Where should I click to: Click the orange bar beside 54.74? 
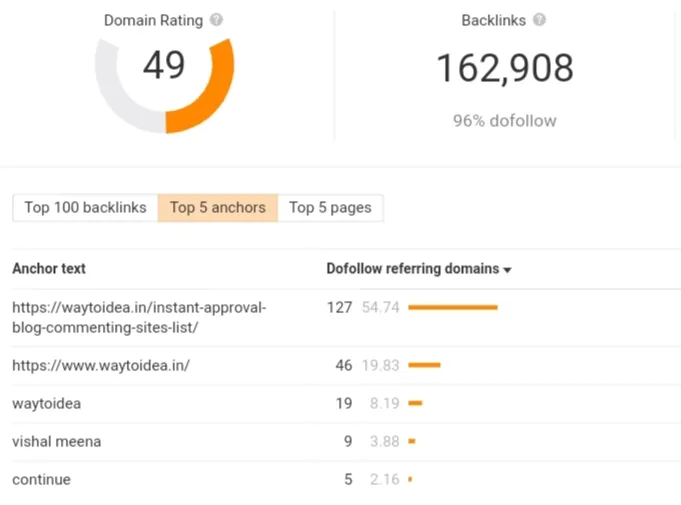452,308
